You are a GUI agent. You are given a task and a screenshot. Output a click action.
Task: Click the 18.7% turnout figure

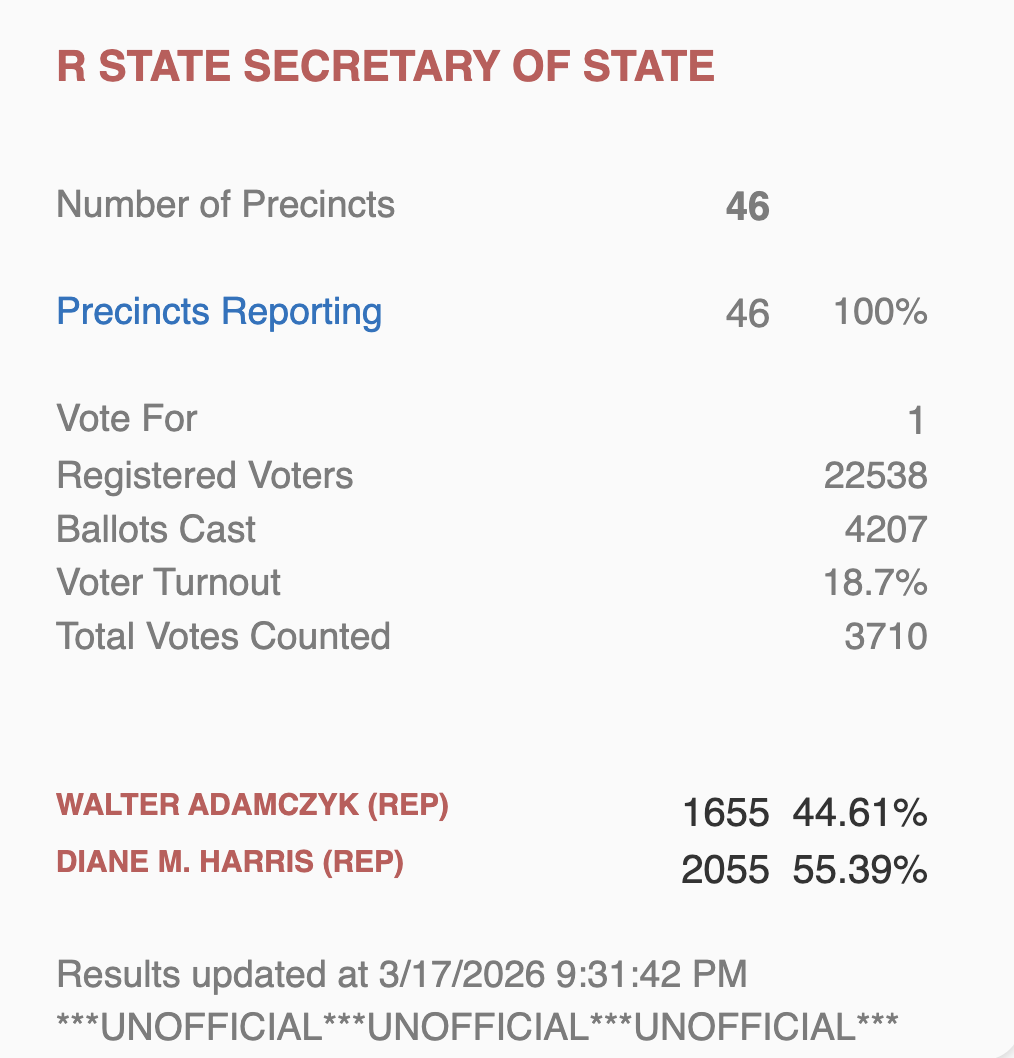point(875,582)
